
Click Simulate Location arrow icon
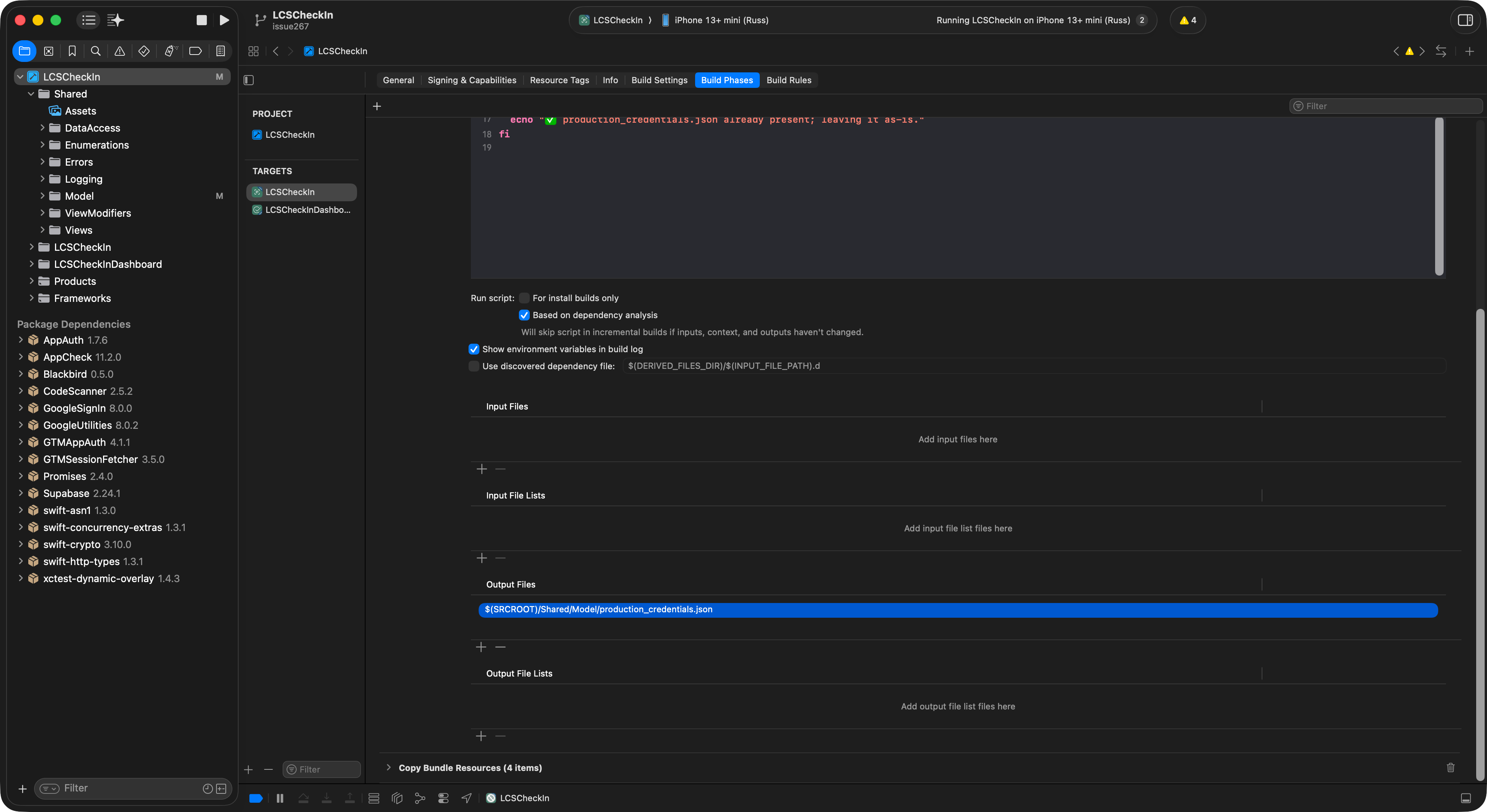(466, 798)
